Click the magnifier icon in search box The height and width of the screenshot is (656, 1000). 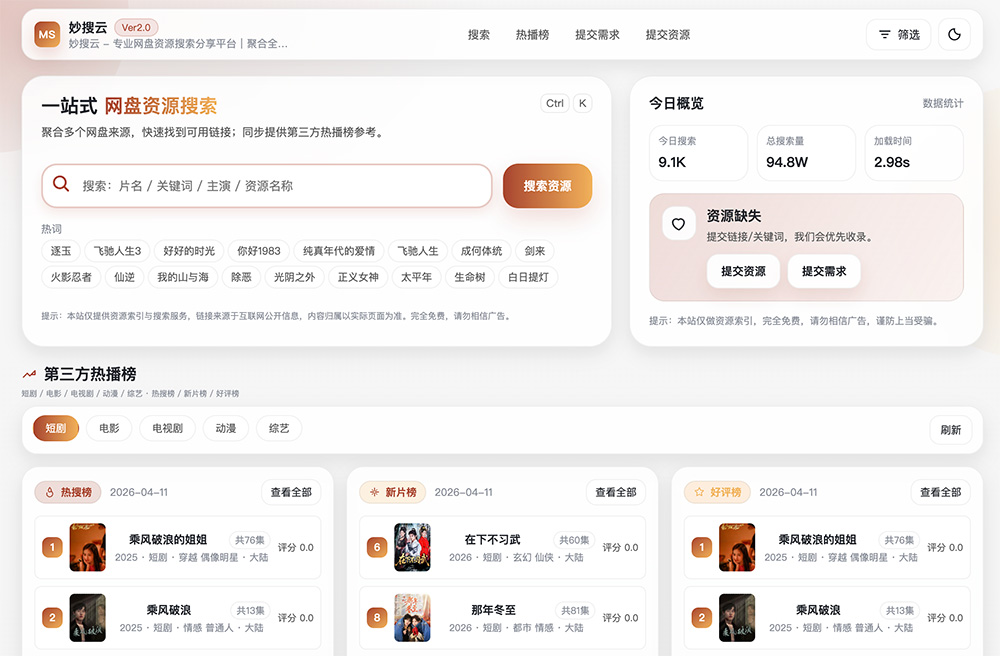pyautogui.click(x=61, y=185)
